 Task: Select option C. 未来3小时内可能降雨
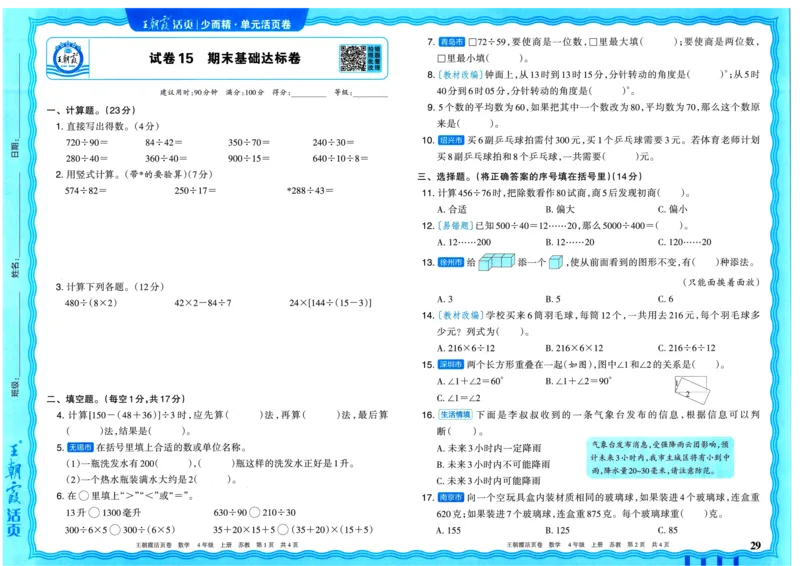tap(489, 481)
